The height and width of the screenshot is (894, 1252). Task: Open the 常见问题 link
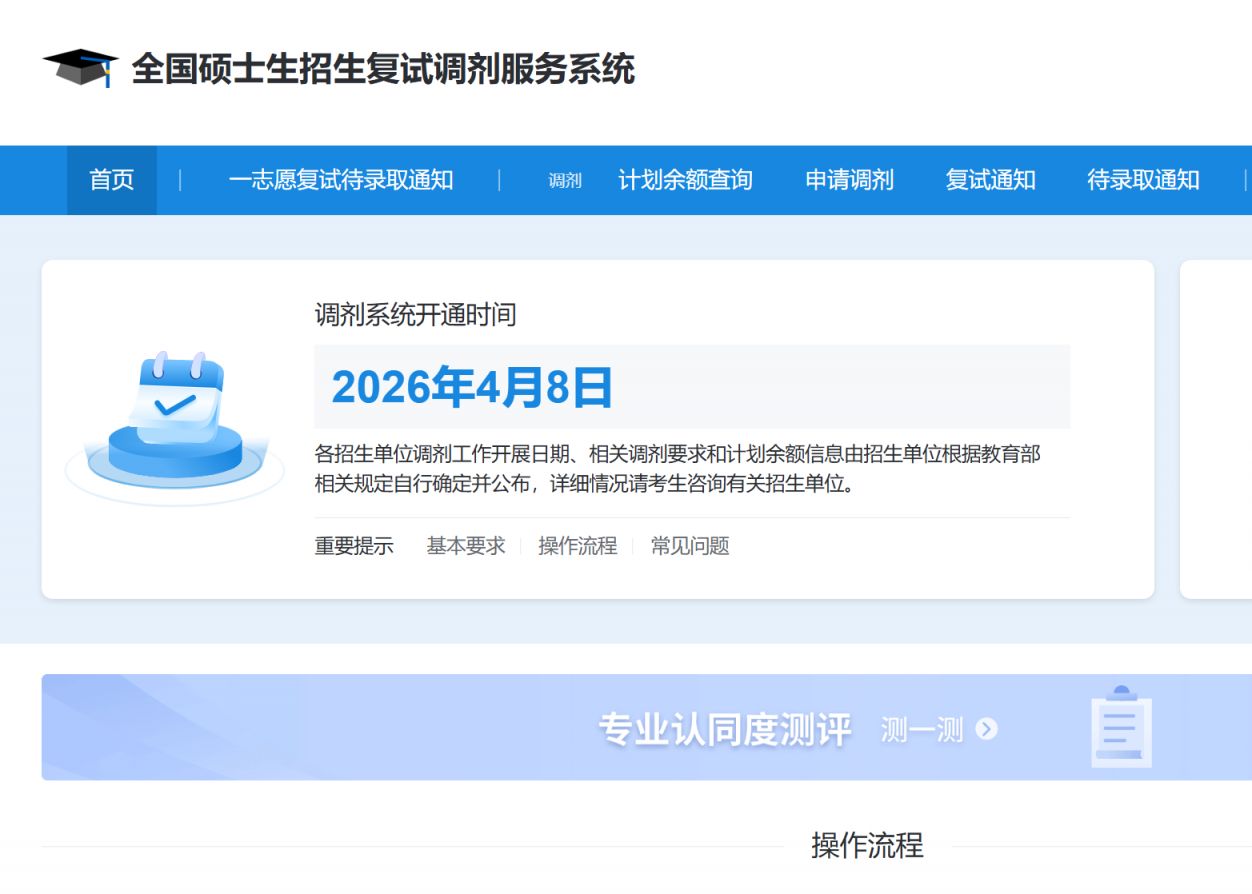point(691,546)
